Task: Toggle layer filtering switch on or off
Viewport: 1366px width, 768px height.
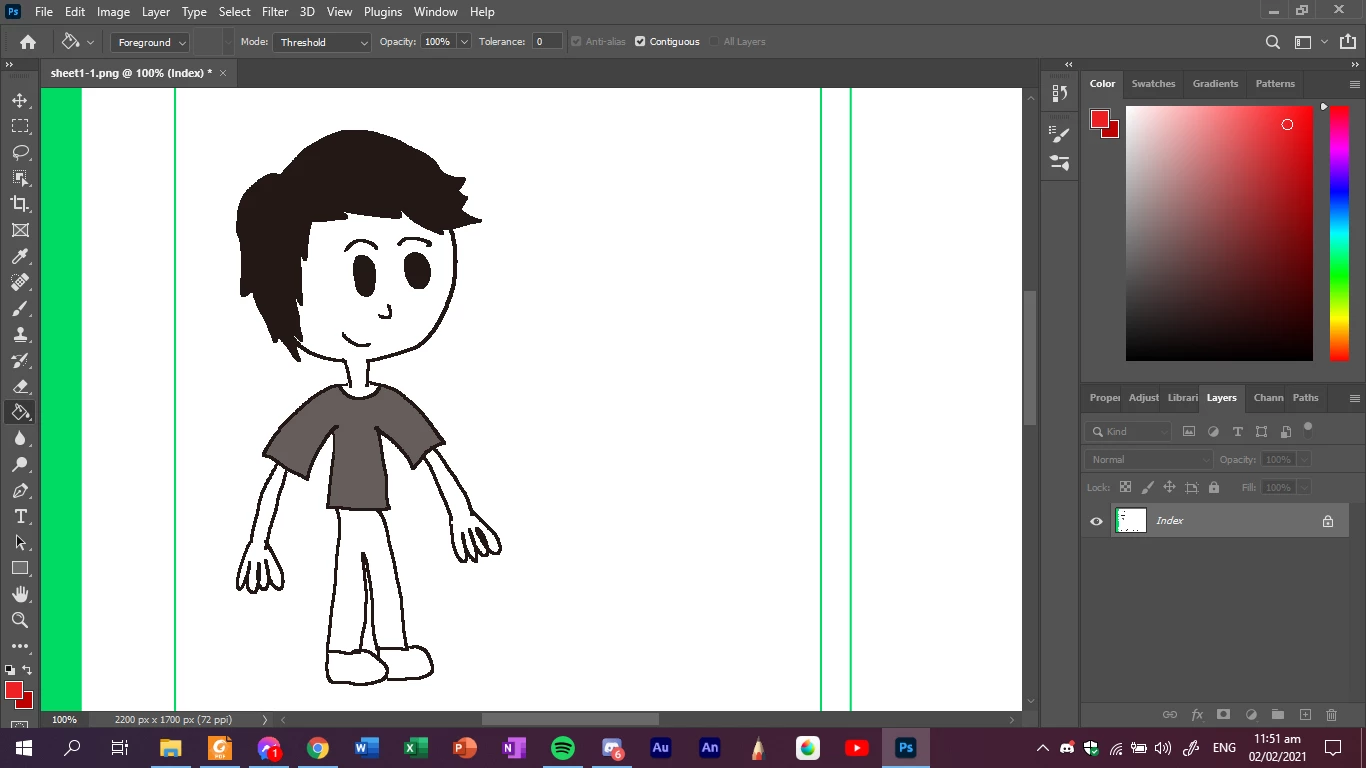Action: coord(1308,430)
